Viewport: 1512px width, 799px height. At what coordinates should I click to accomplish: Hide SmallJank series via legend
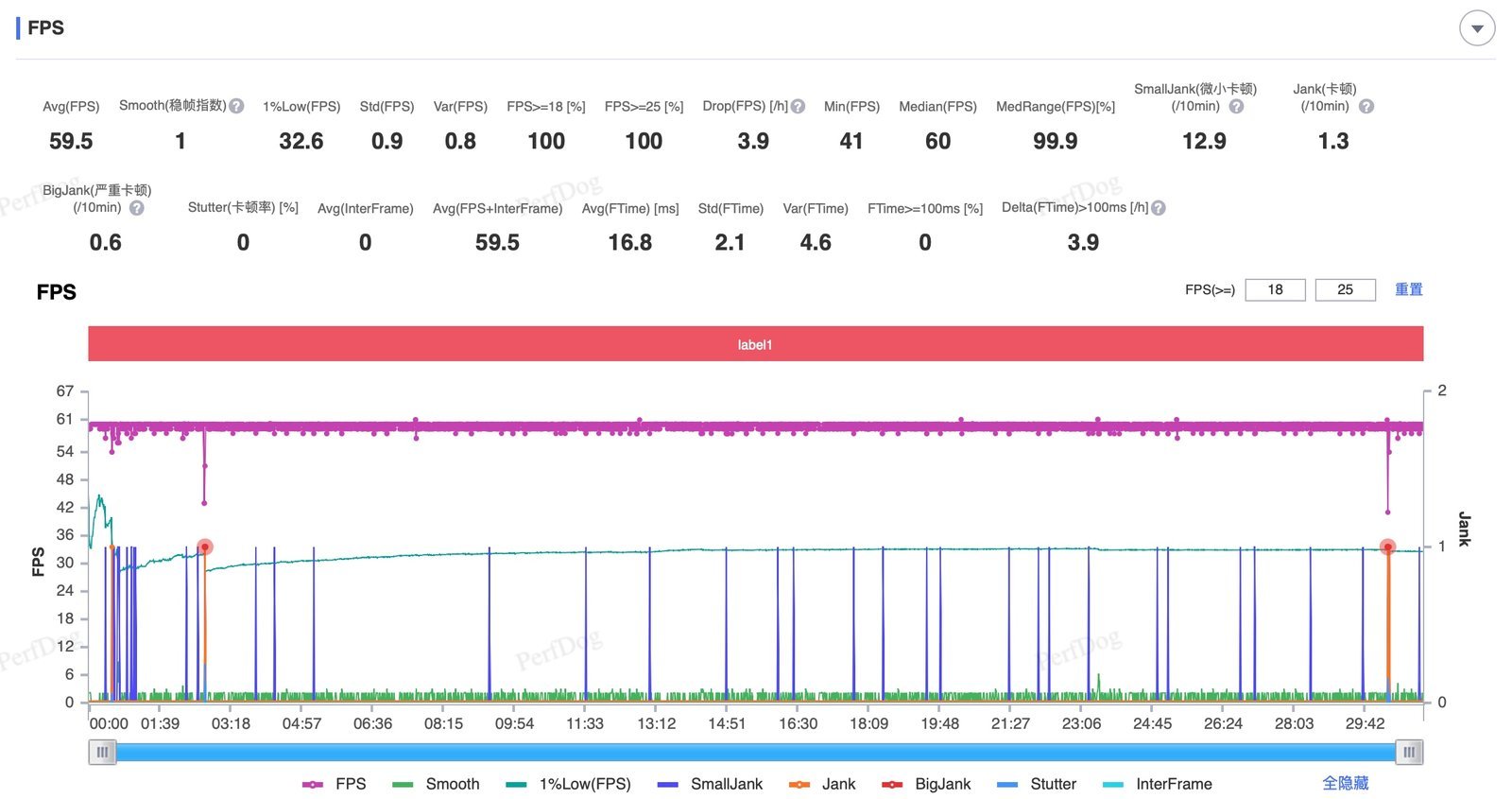(710, 784)
